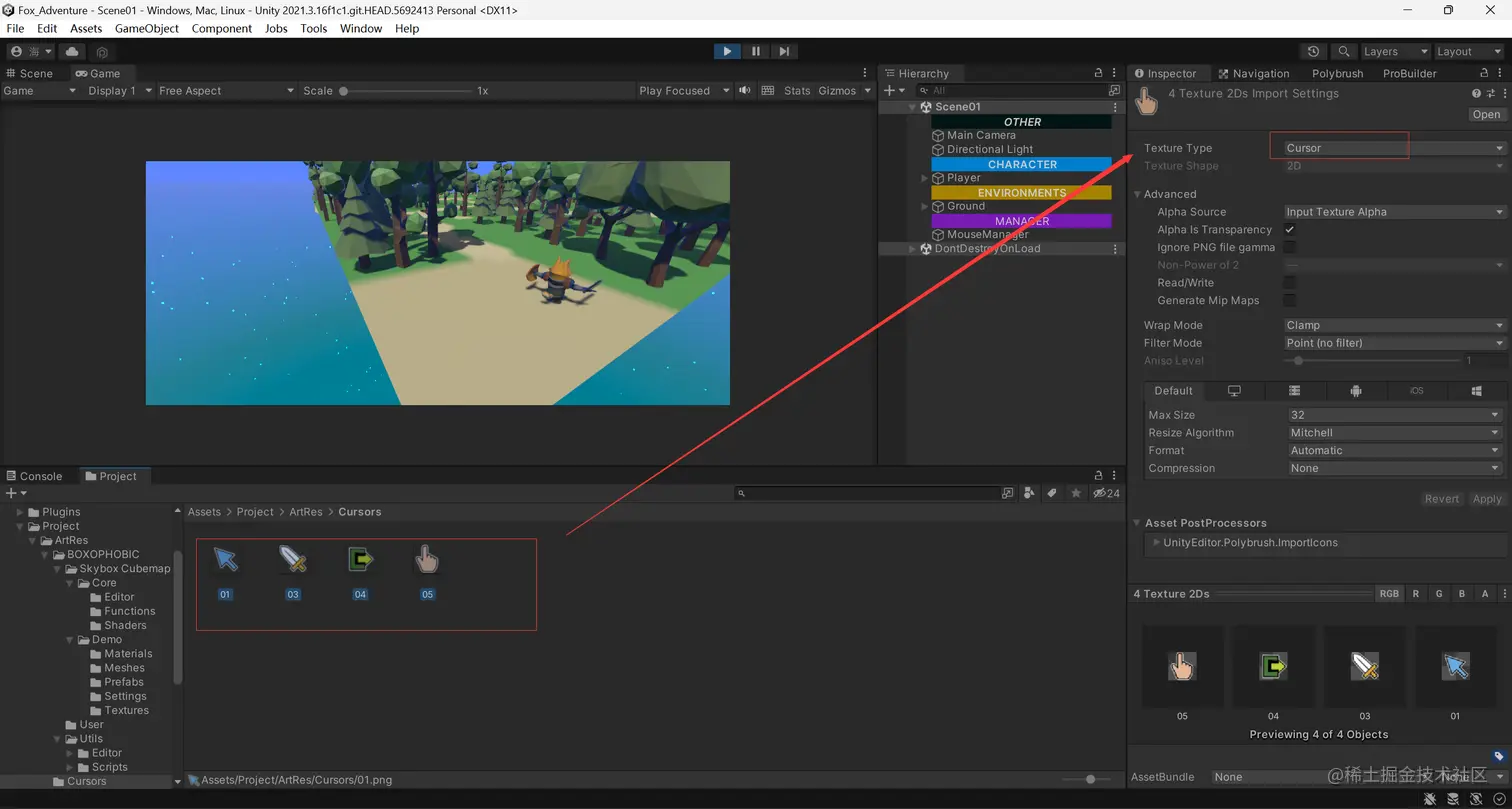The height and width of the screenshot is (809, 1512).
Task: Select the iOS platform override tab in Inspector
Action: tap(1416, 390)
